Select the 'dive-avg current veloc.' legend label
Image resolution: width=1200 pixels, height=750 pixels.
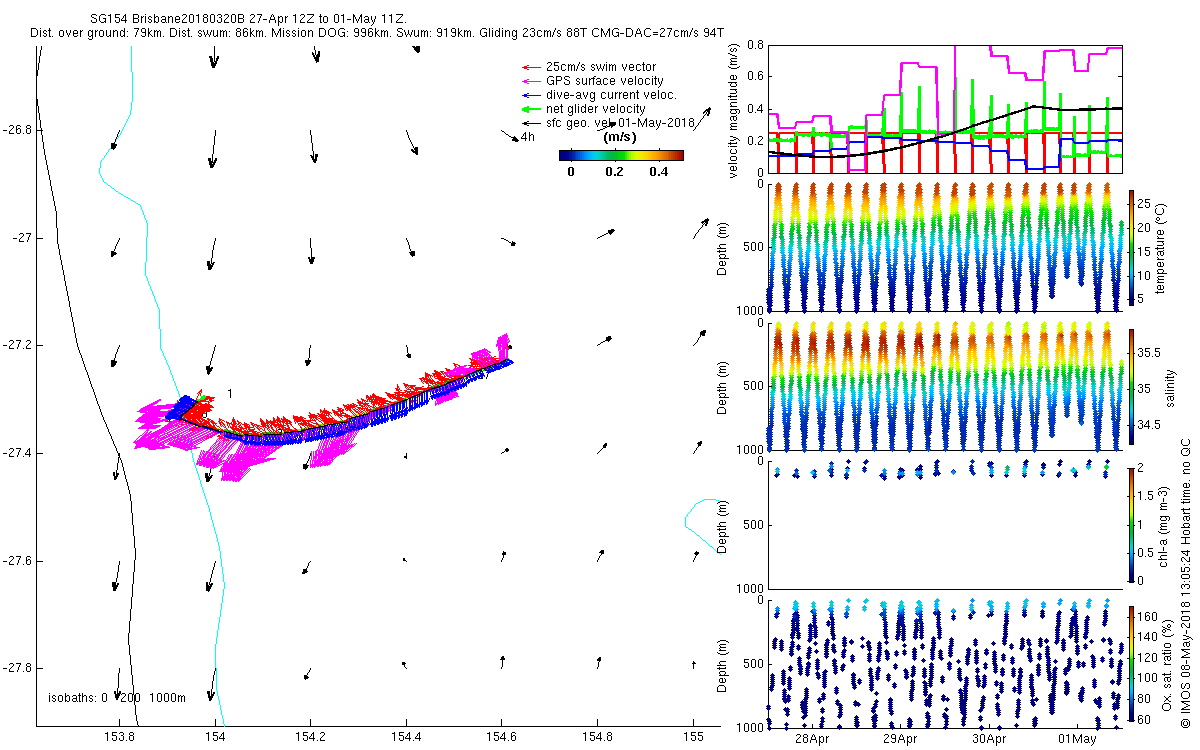[x=611, y=95]
